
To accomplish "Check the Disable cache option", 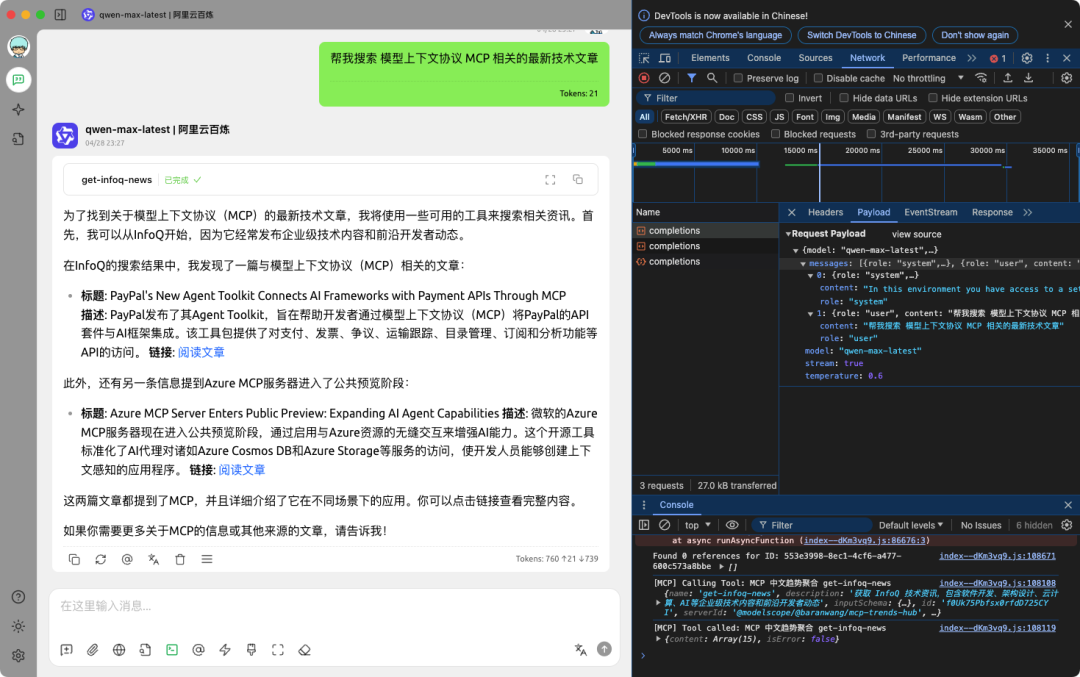I will [x=818, y=78].
